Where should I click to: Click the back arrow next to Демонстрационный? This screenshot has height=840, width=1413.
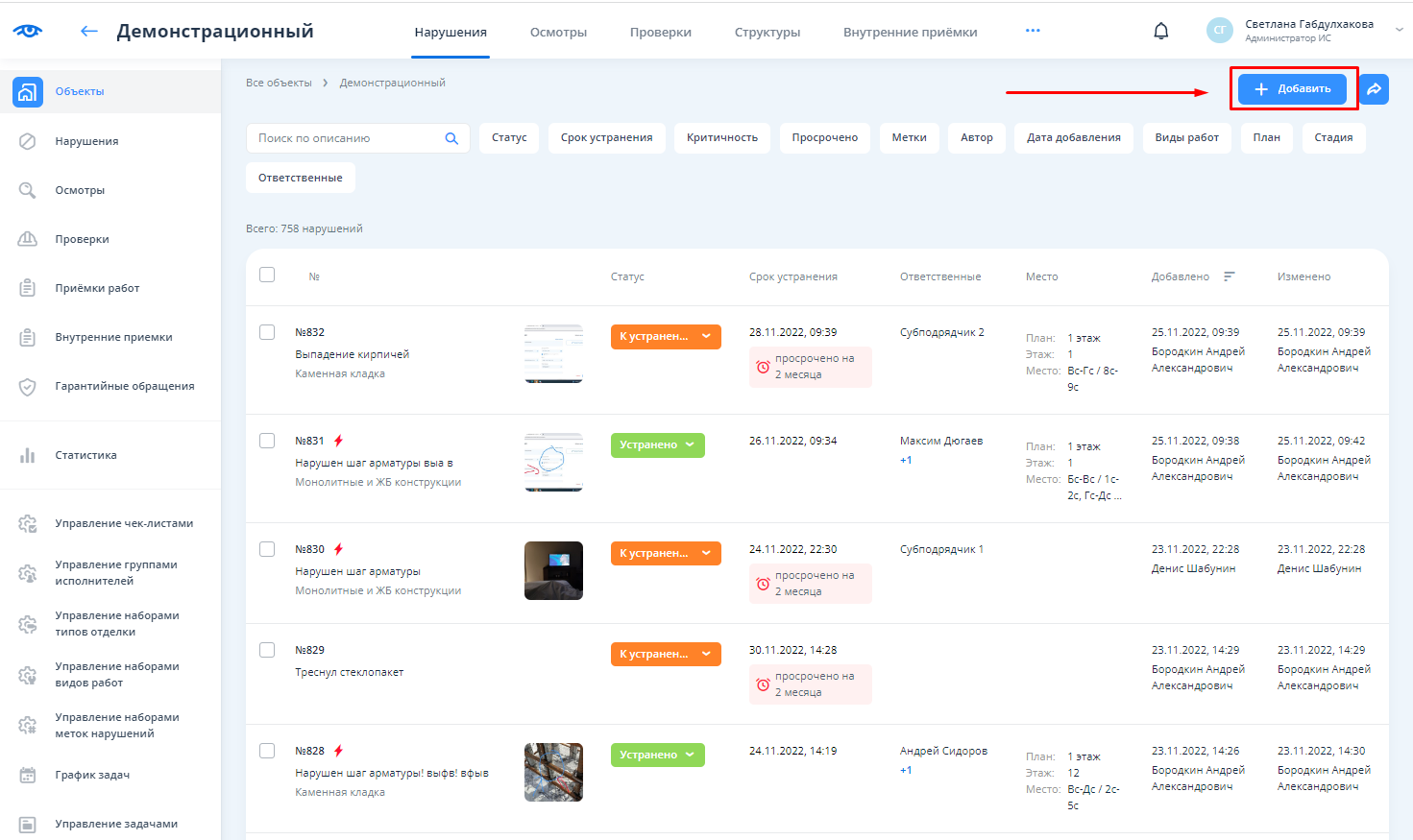click(89, 31)
